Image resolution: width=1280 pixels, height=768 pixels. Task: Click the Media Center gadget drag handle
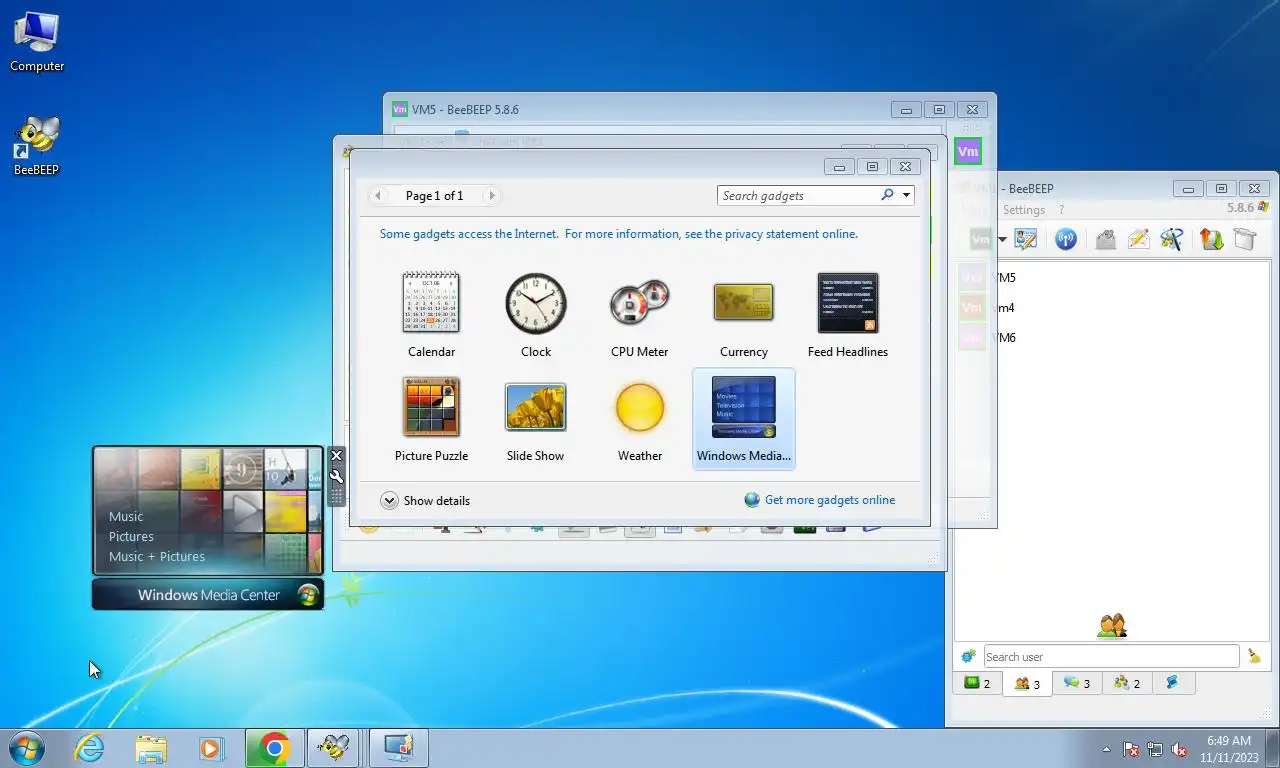[336, 496]
